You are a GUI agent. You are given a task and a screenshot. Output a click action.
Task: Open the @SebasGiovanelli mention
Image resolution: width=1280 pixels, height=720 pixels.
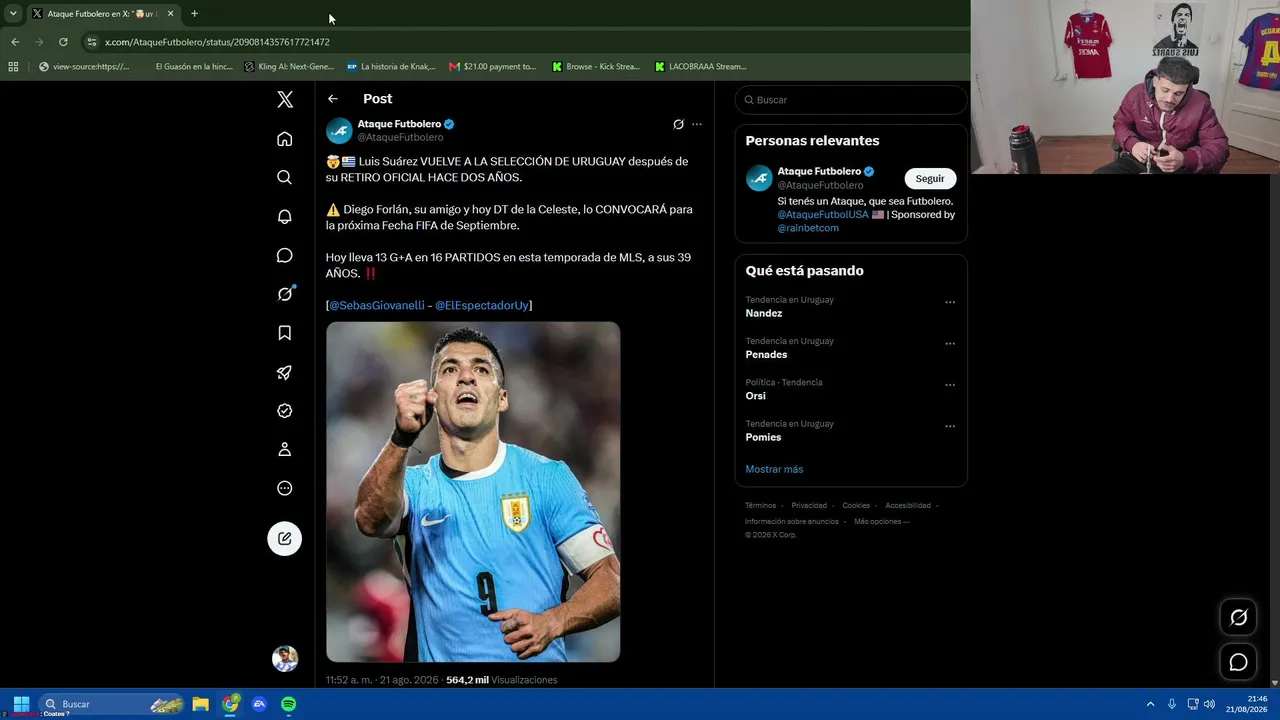(x=377, y=305)
